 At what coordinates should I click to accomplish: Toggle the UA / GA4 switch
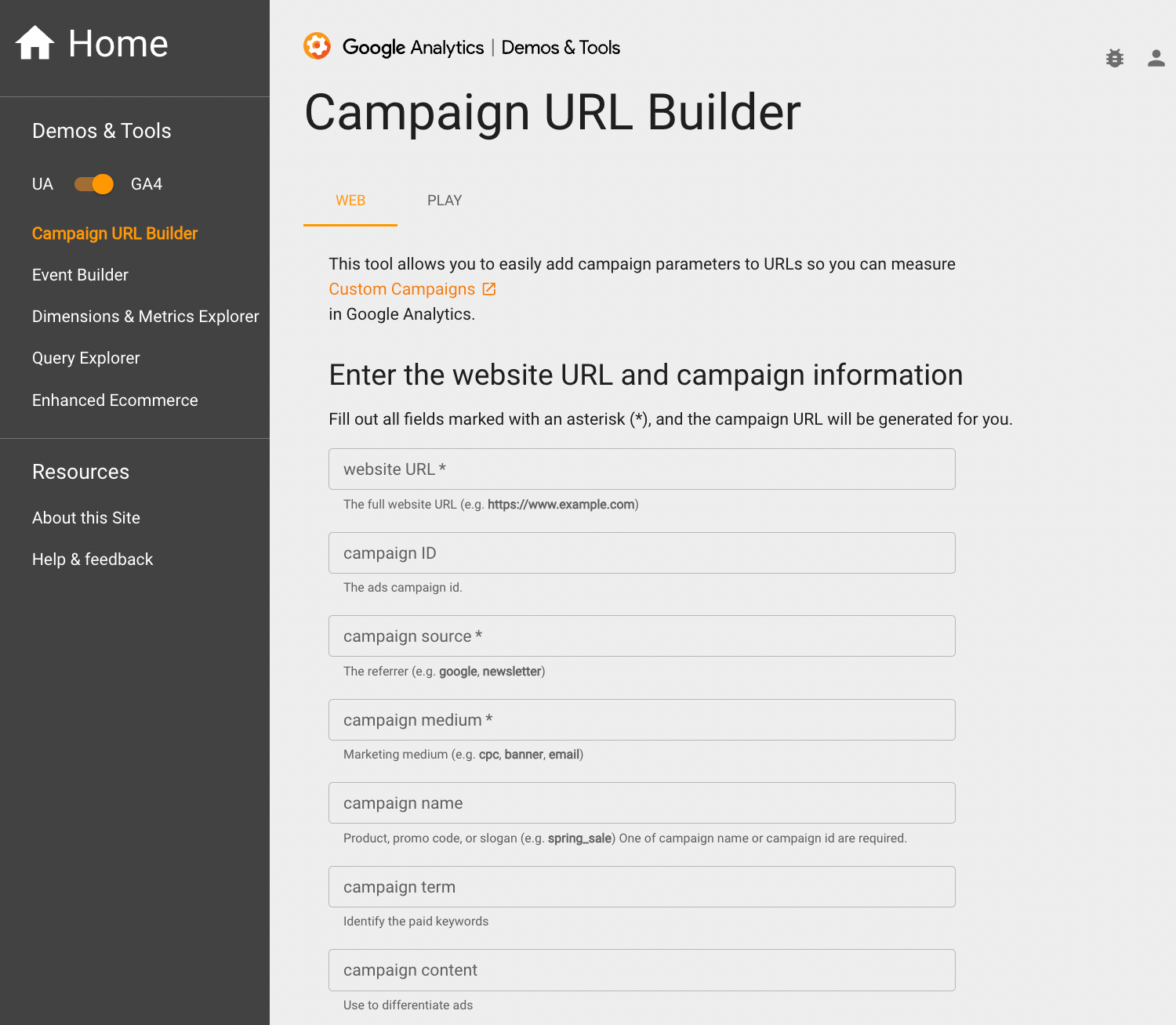pos(94,184)
